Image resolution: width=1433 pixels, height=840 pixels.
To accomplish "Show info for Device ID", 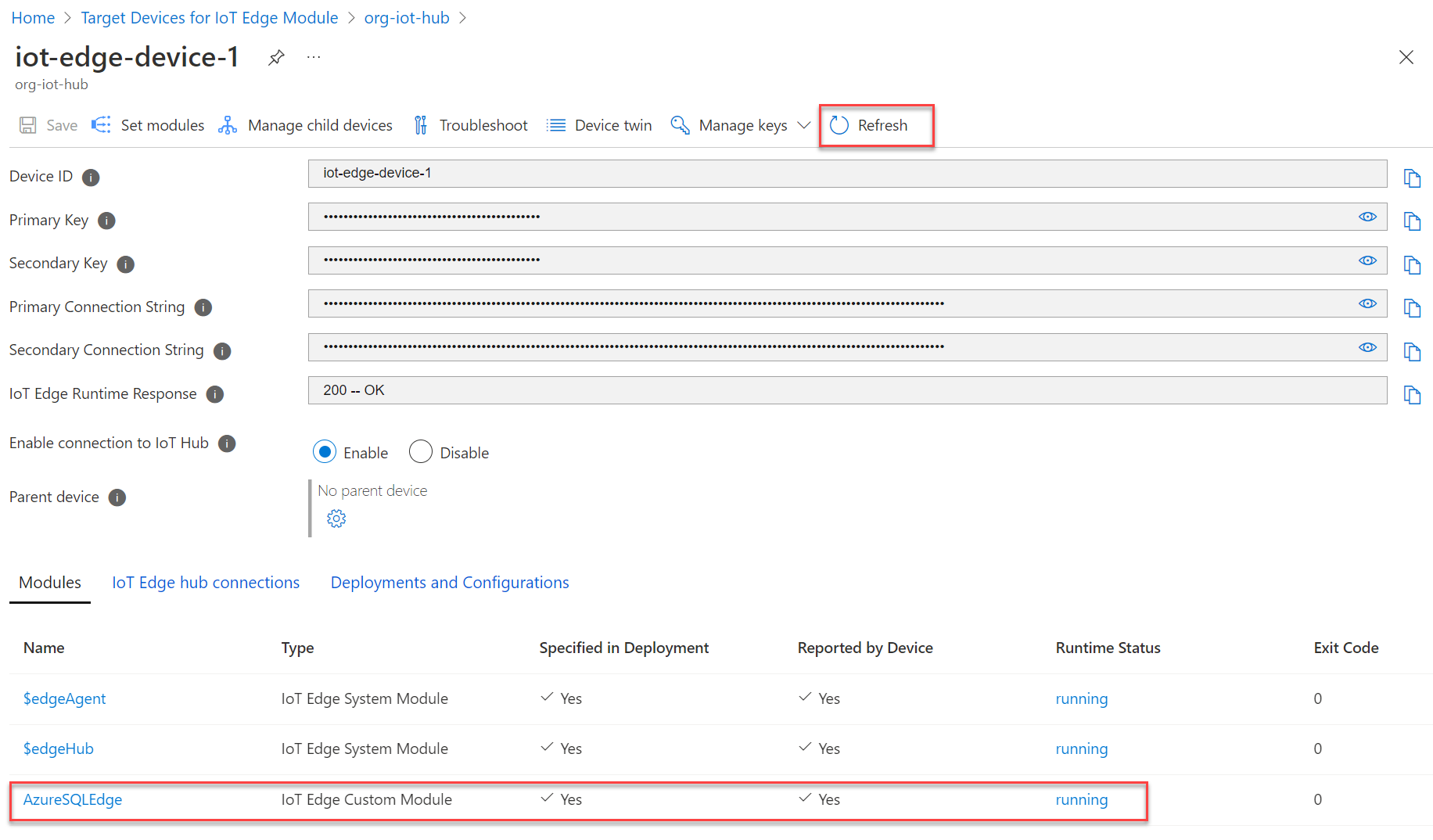I will coord(91,178).
